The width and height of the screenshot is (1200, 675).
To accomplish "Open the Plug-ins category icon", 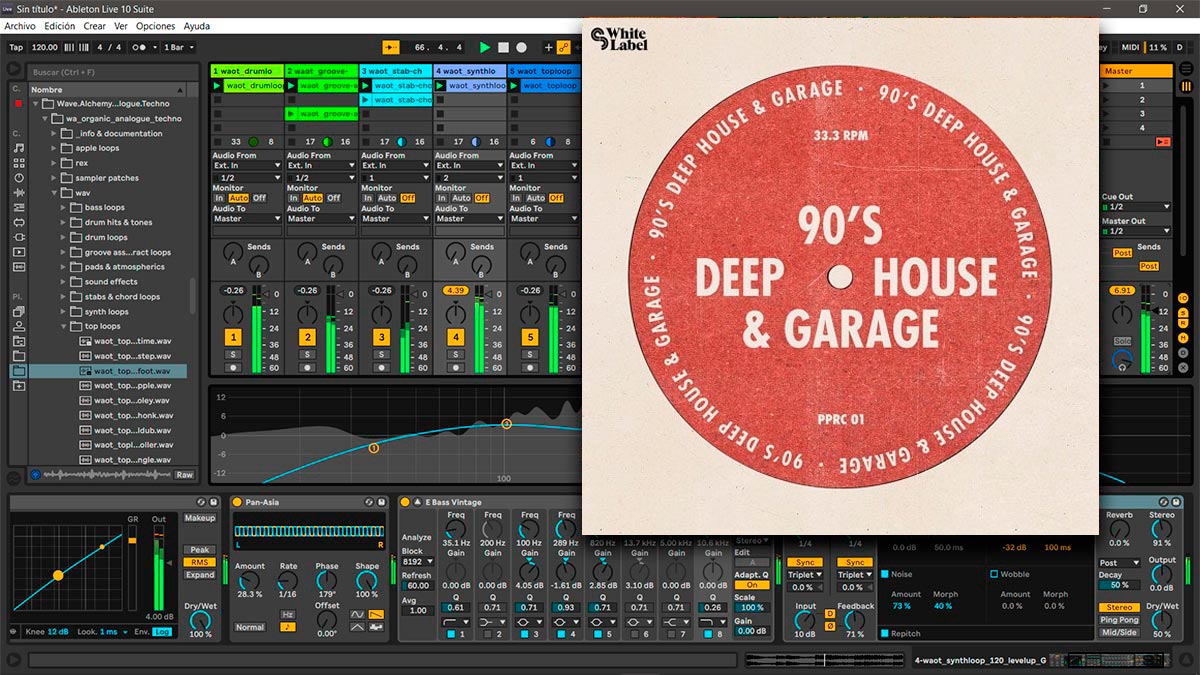I will tap(18, 237).
